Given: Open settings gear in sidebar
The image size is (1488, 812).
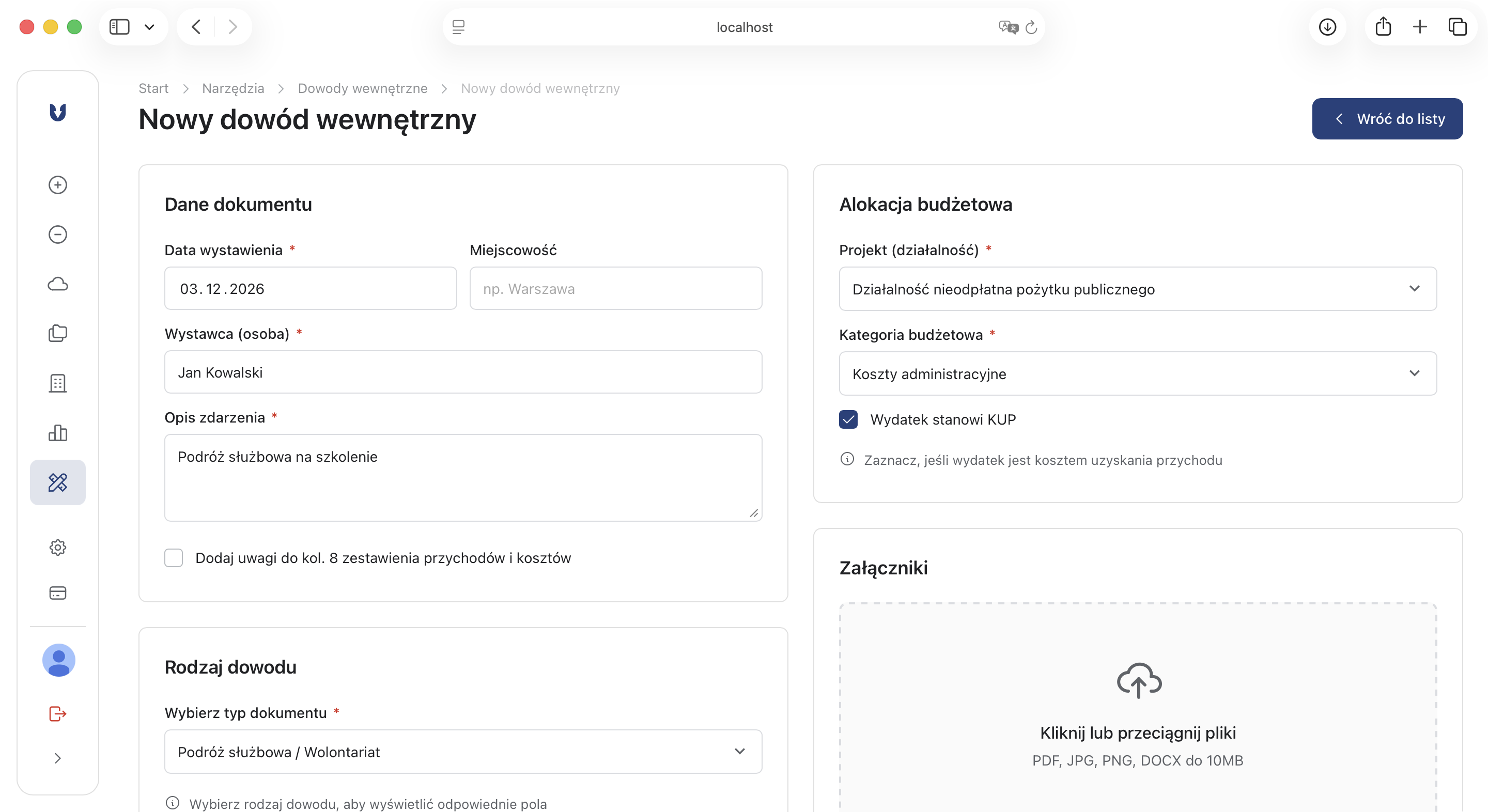Looking at the screenshot, I should tap(58, 547).
